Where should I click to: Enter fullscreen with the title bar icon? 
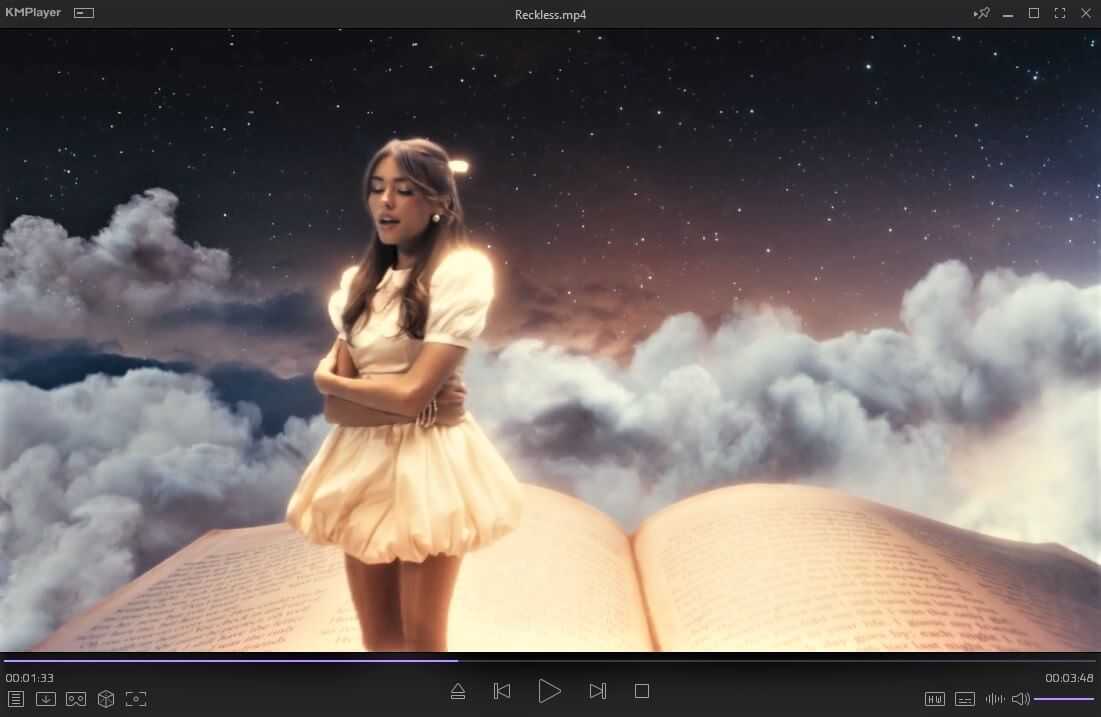(x=1059, y=13)
